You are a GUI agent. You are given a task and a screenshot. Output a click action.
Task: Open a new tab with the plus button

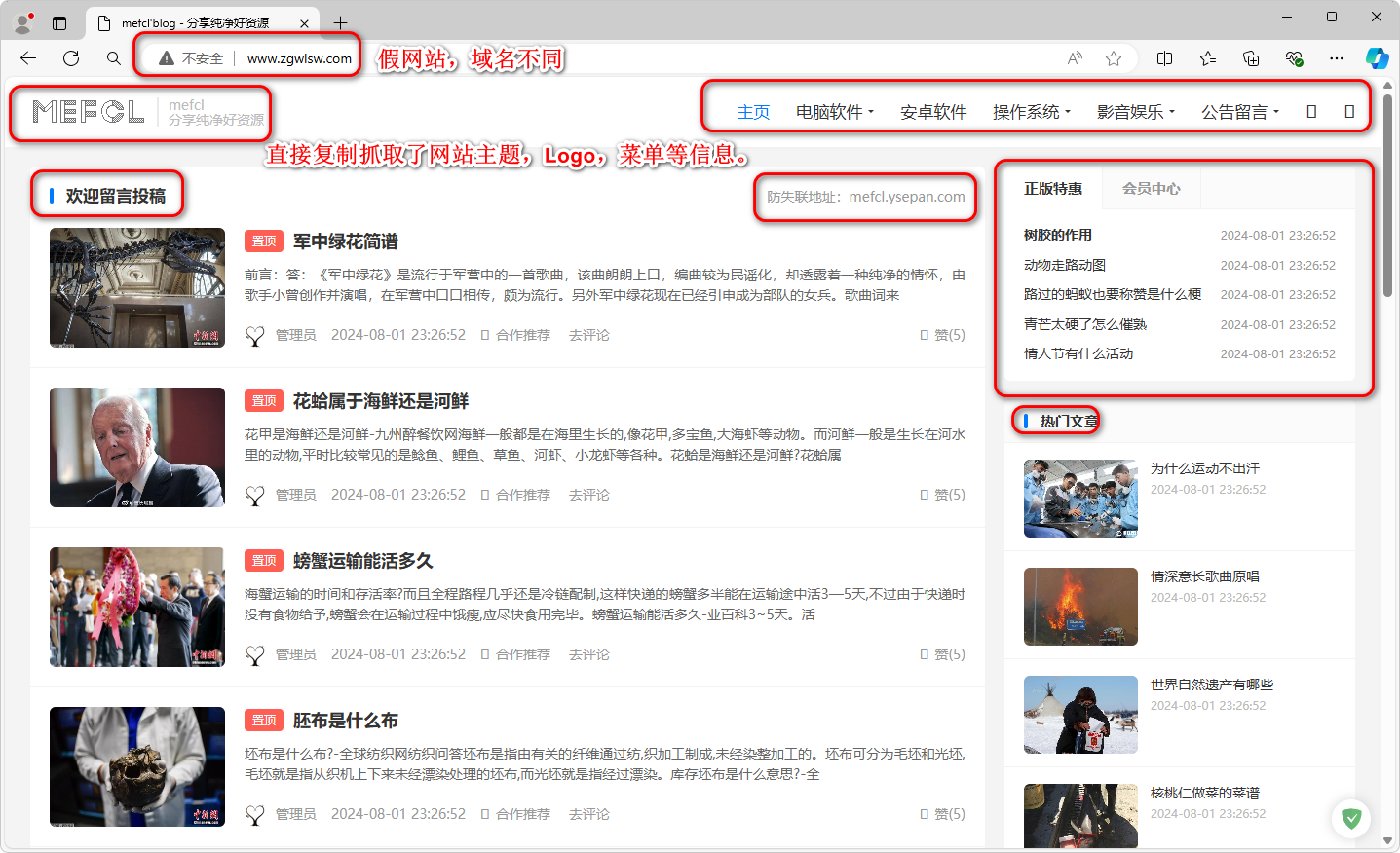(340, 22)
